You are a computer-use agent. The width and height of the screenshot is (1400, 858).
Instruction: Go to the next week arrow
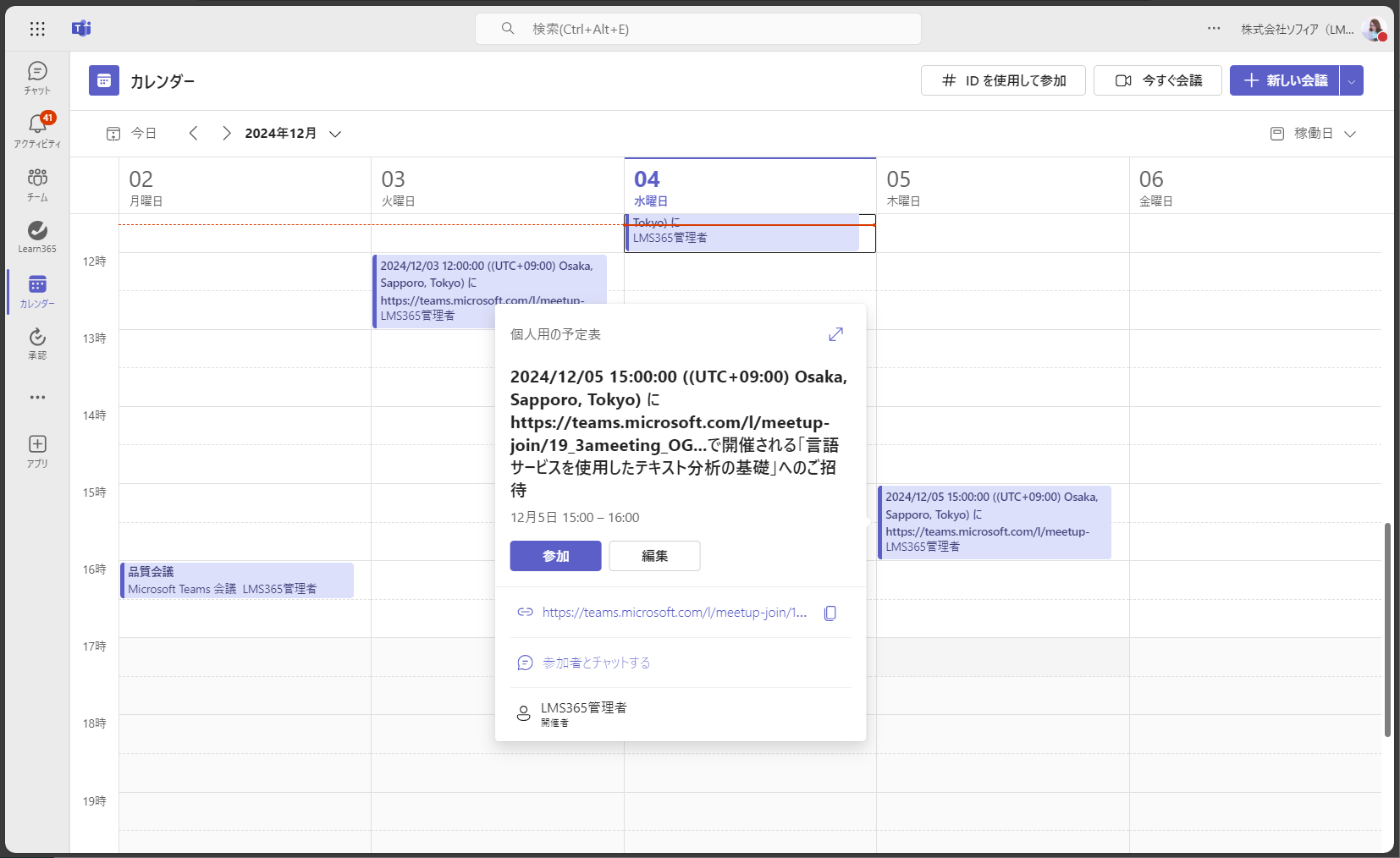coord(226,133)
